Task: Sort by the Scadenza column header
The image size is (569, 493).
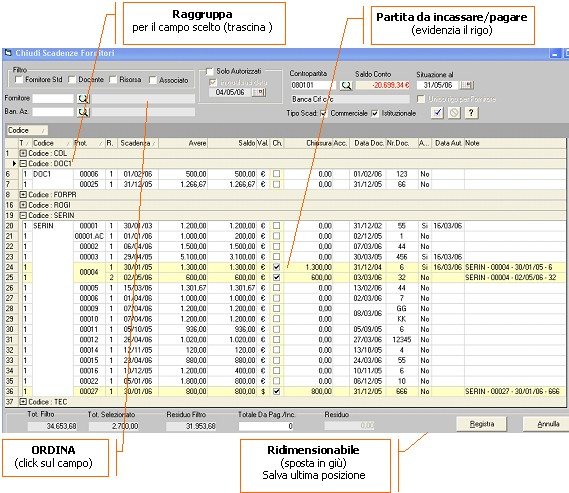Action: click(138, 143)
